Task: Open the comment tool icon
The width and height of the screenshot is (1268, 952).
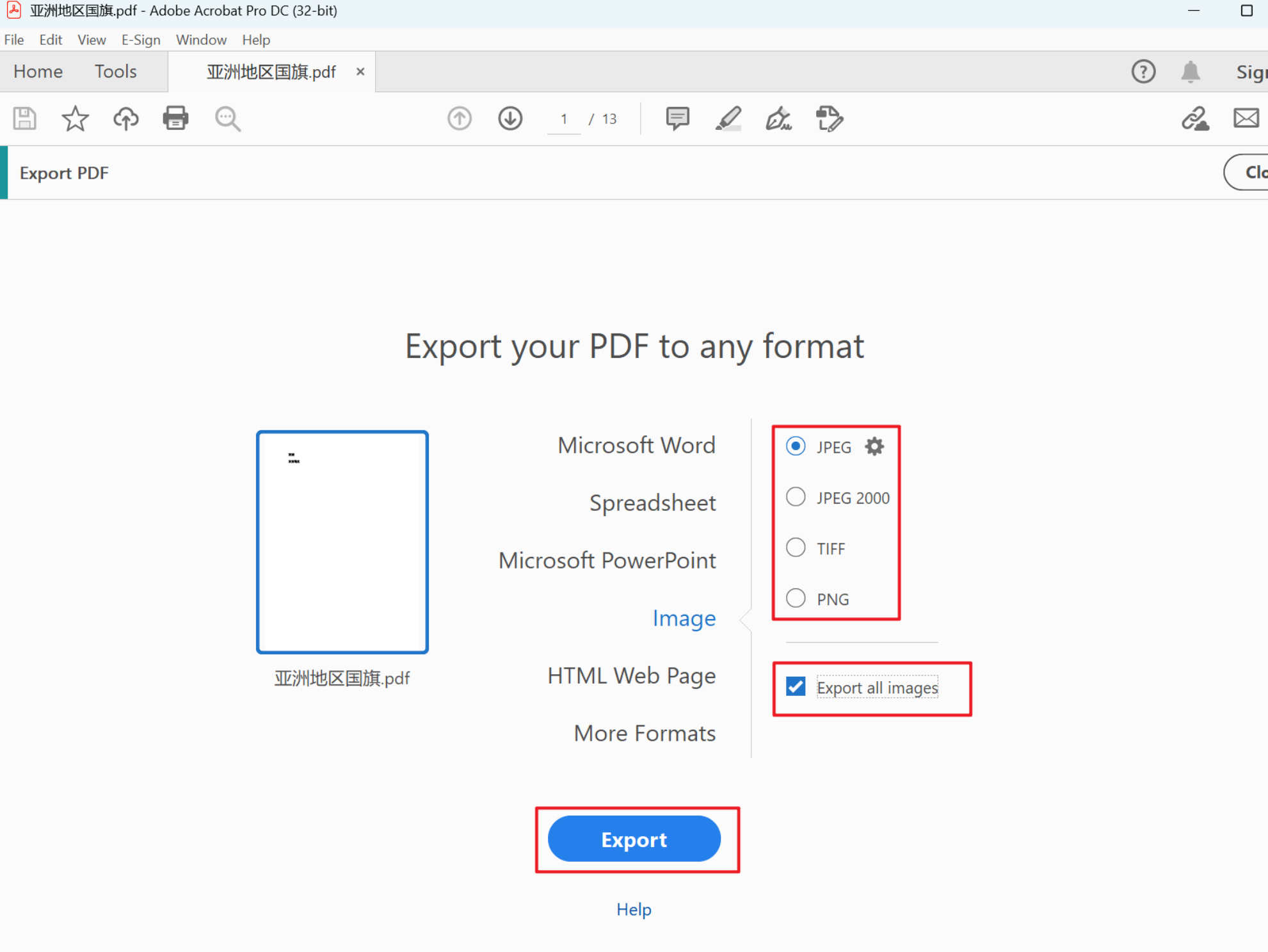Action: point(677,118)
